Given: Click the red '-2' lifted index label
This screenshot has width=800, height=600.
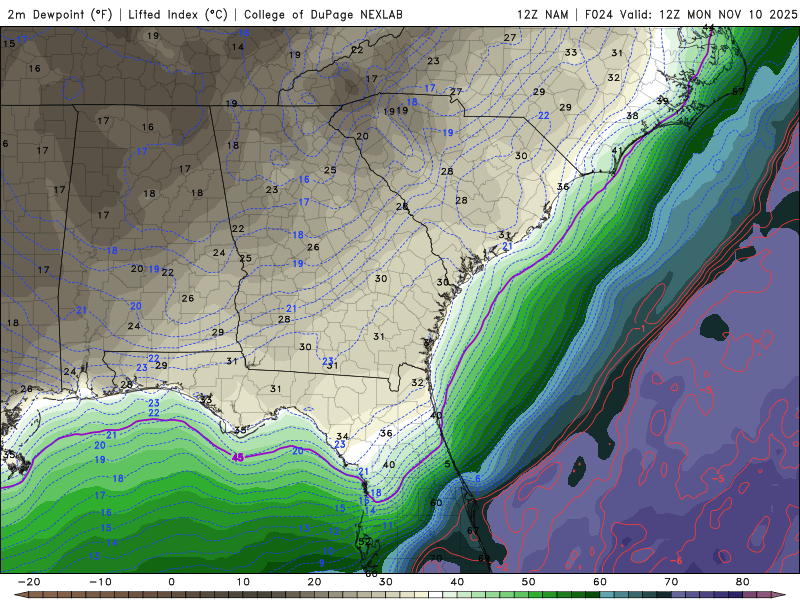Looking at the screenshot, I should point(502,567).
